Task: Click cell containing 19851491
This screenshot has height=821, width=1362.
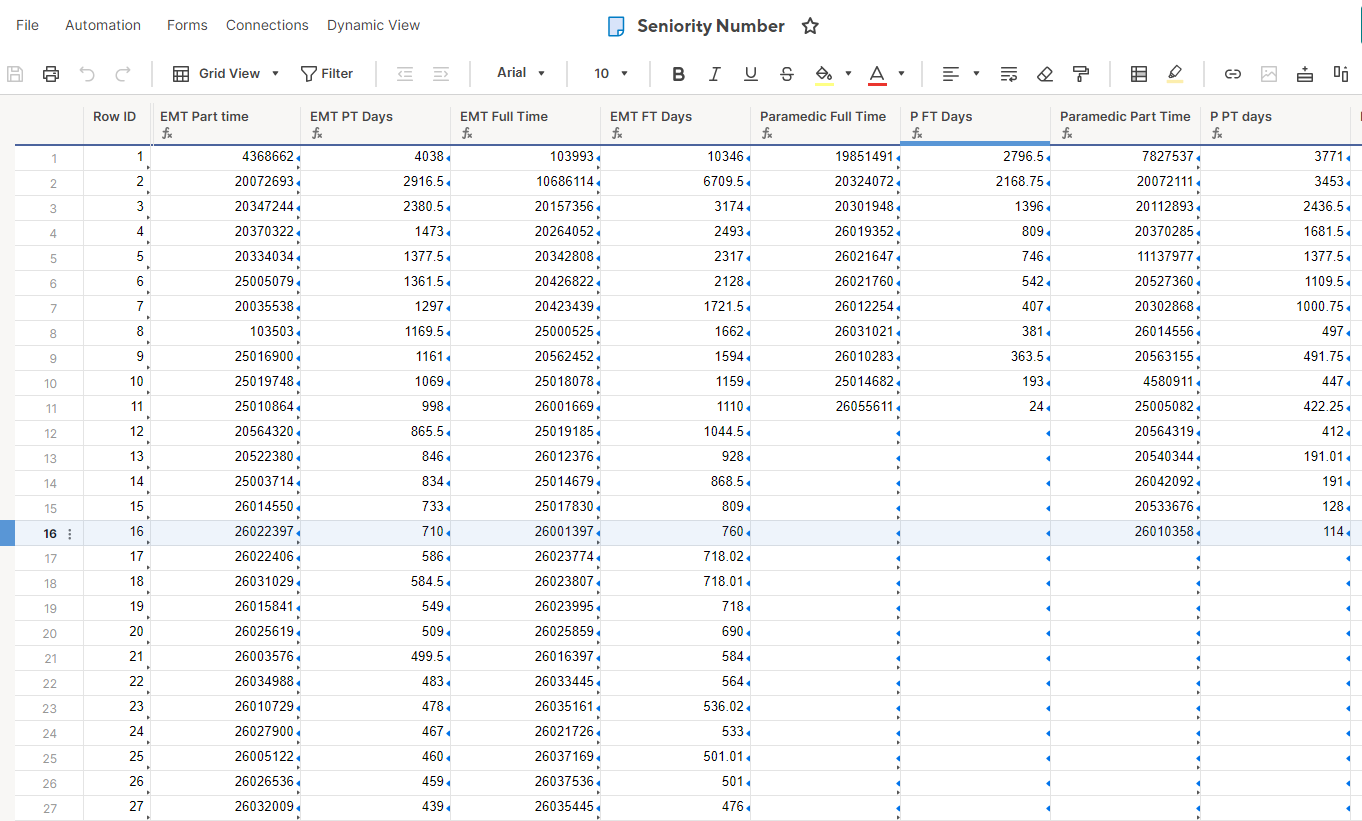Action: pos(826,157)
